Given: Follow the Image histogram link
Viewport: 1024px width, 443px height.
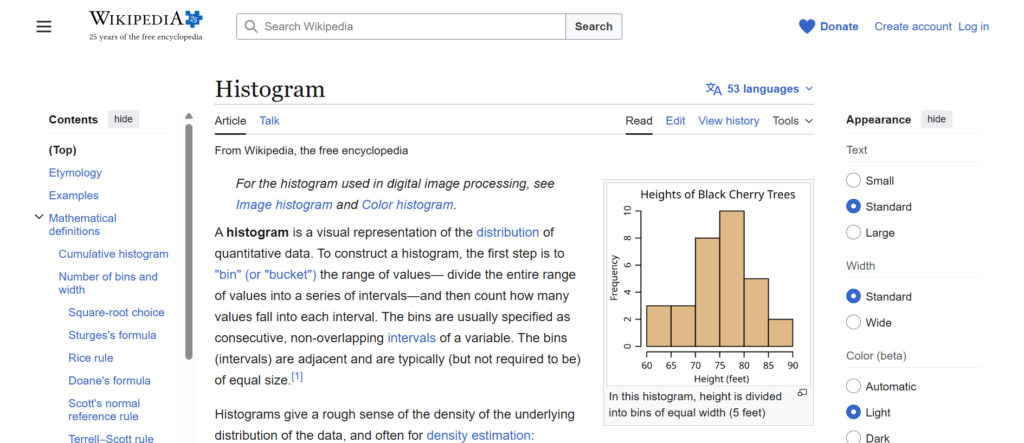Looking at the screenshot, I should (x=284, y=205).
